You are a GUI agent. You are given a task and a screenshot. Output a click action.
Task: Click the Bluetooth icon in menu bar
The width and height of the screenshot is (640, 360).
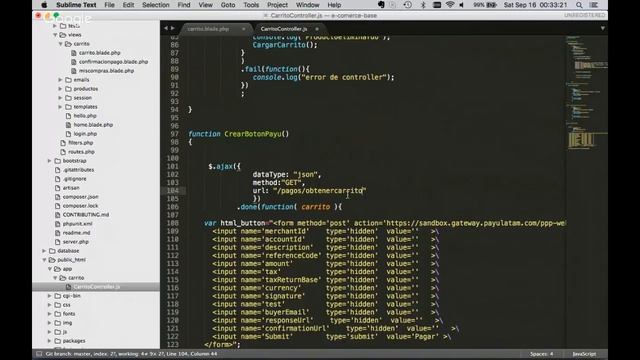click(423, 5)
